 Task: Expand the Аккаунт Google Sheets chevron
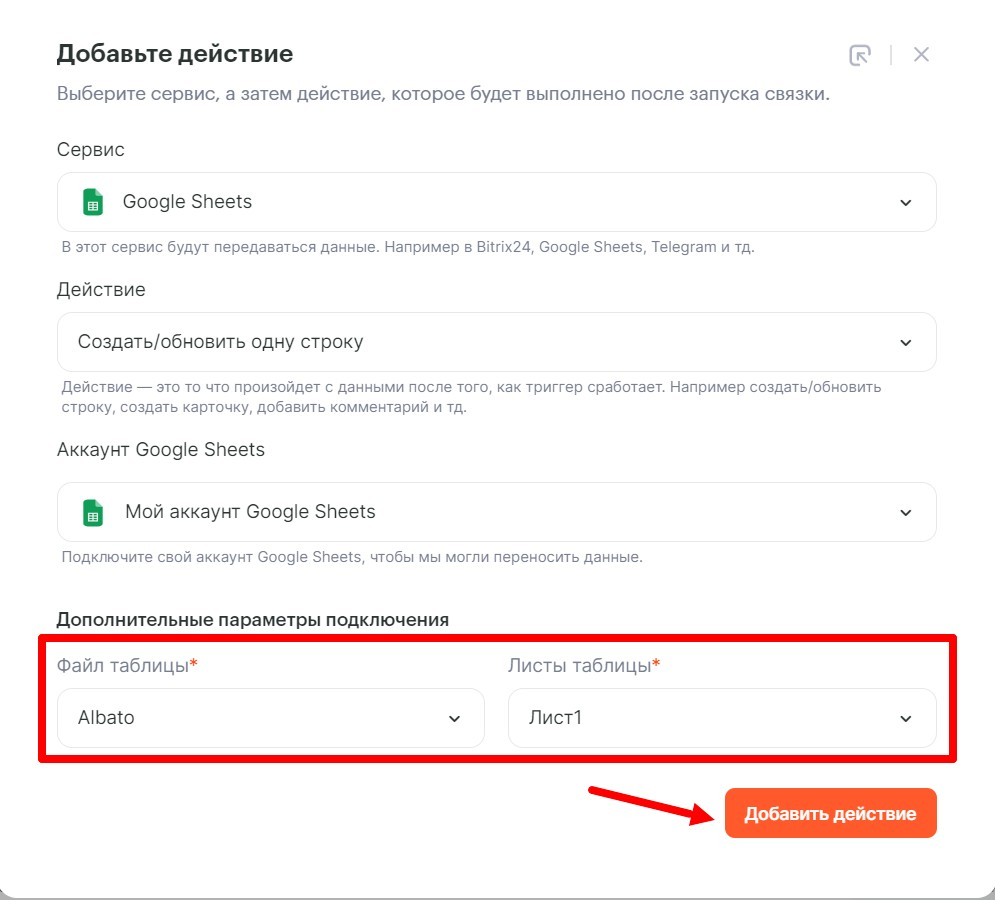point(906,513)
